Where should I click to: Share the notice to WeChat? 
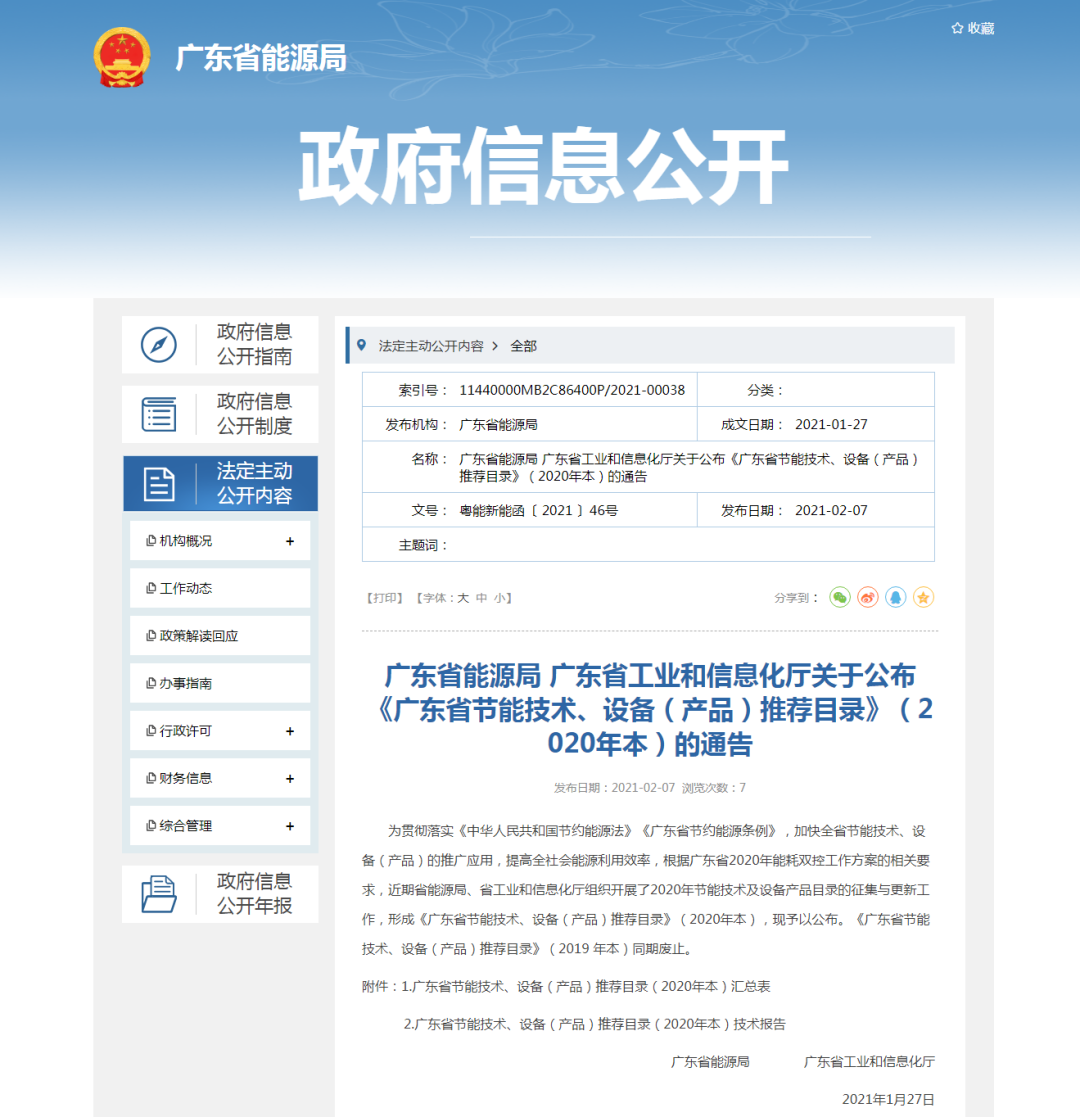tap(840, 597)
